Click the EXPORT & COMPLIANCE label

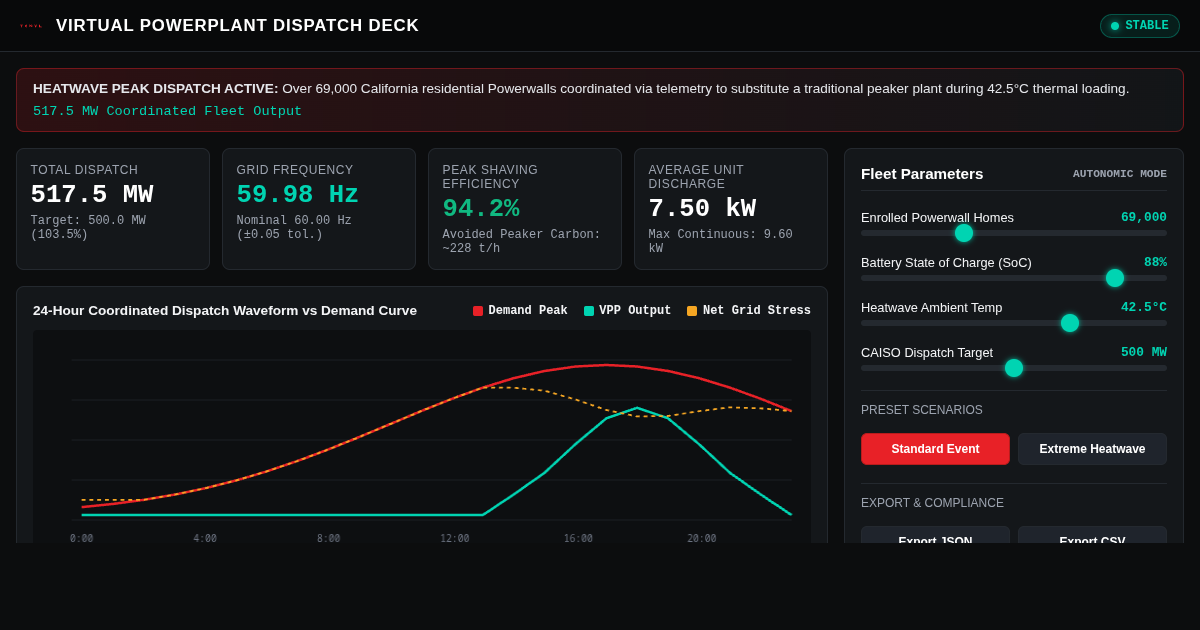tap(932, 503)
